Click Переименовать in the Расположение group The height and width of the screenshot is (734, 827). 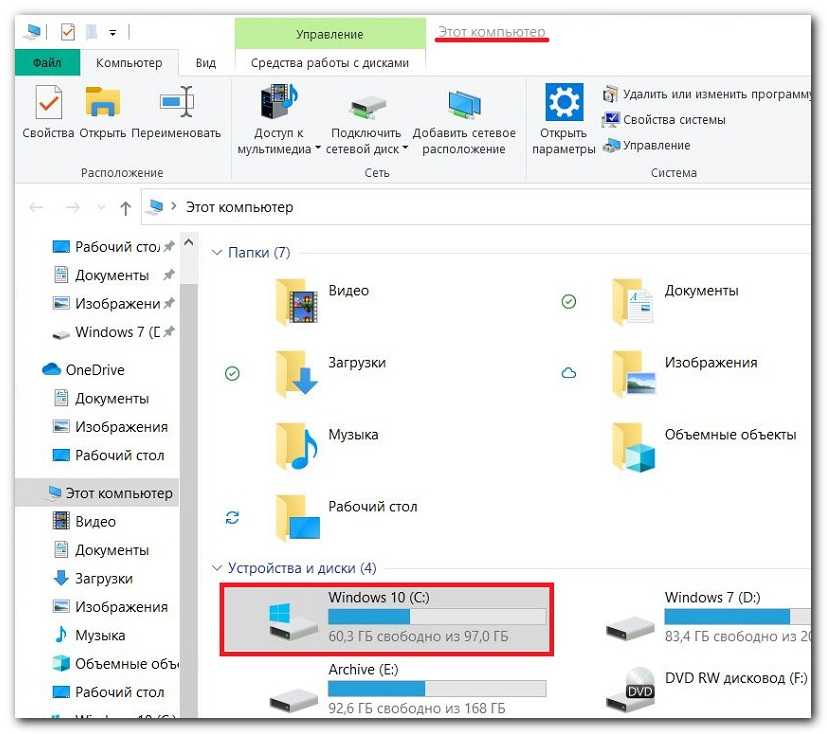(x=176, y=113)
